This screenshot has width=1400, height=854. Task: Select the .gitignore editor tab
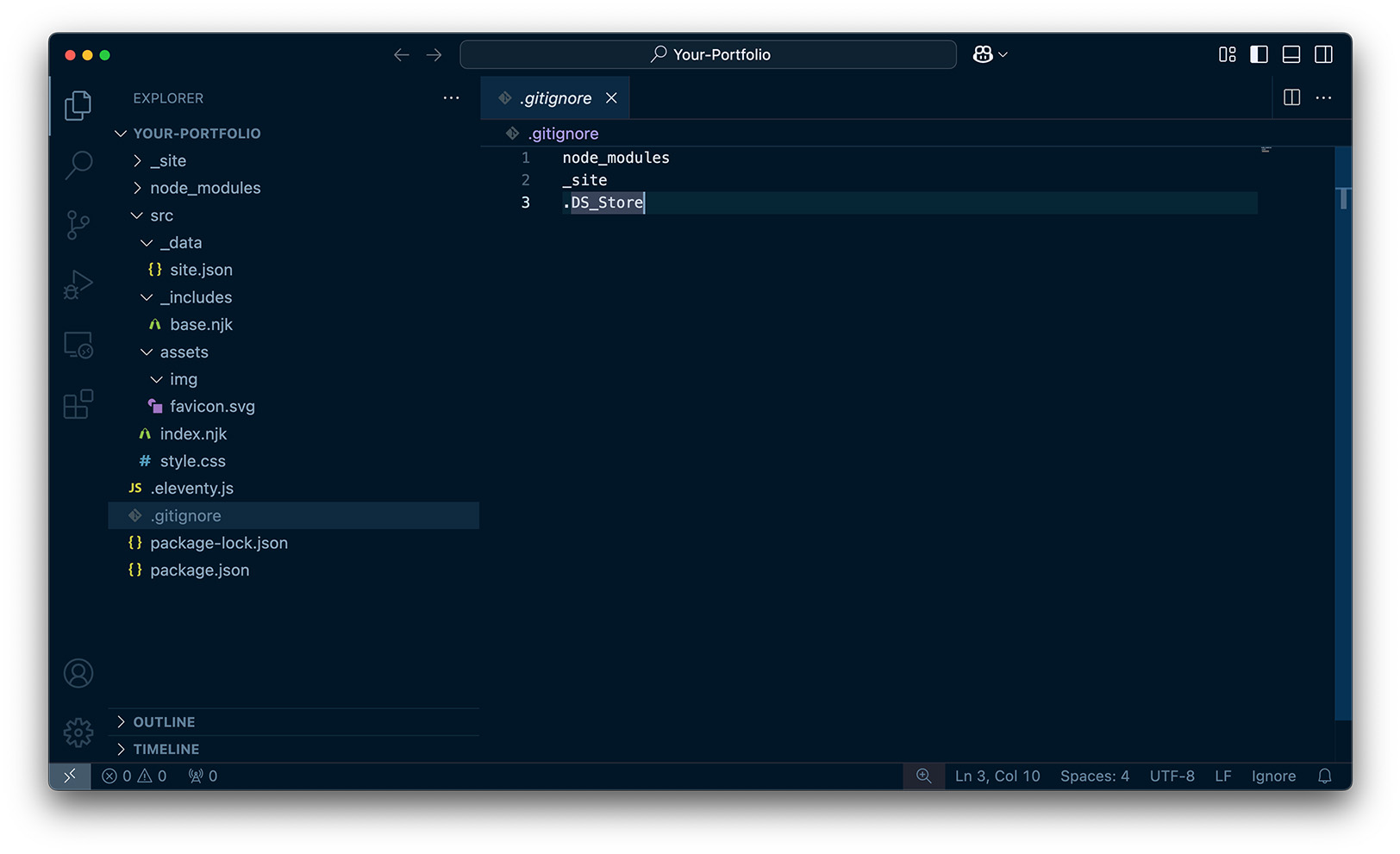[x=555, y=98]
